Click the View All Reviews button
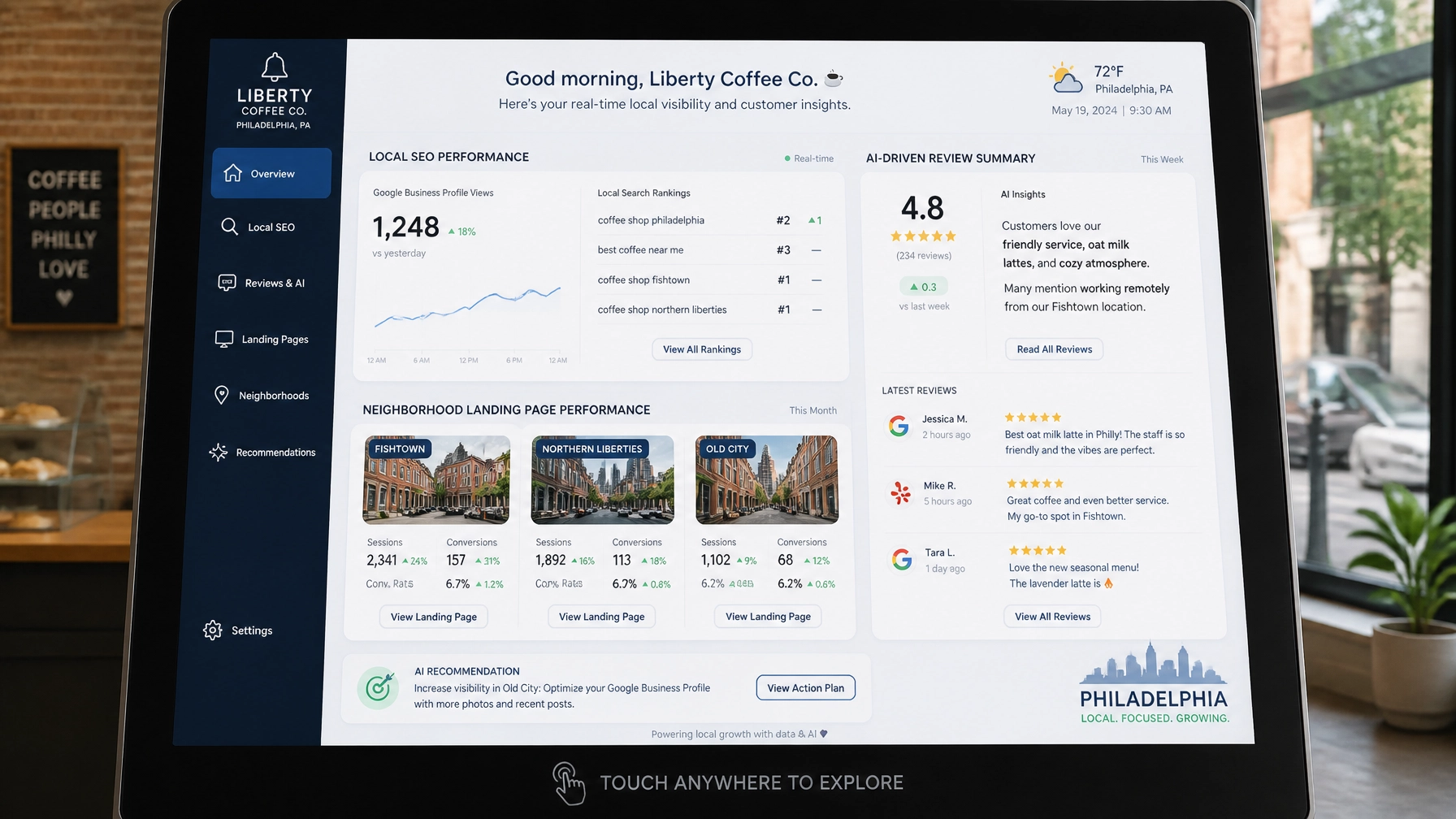The height and width of the screenshot is (819, 1456). 1053,617
